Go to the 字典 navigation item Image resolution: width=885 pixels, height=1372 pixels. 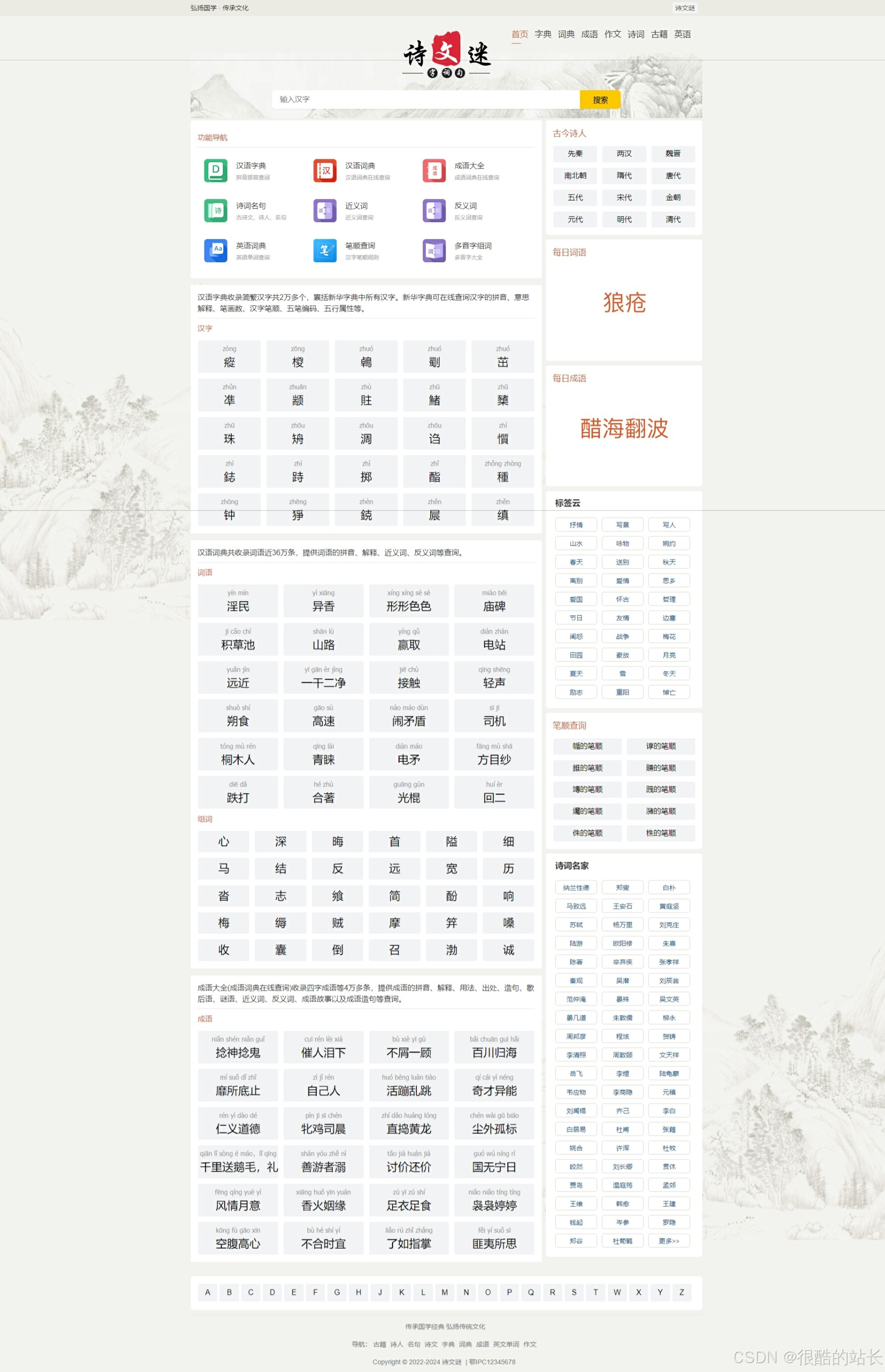pyautogui.click(x=543, y=34)
